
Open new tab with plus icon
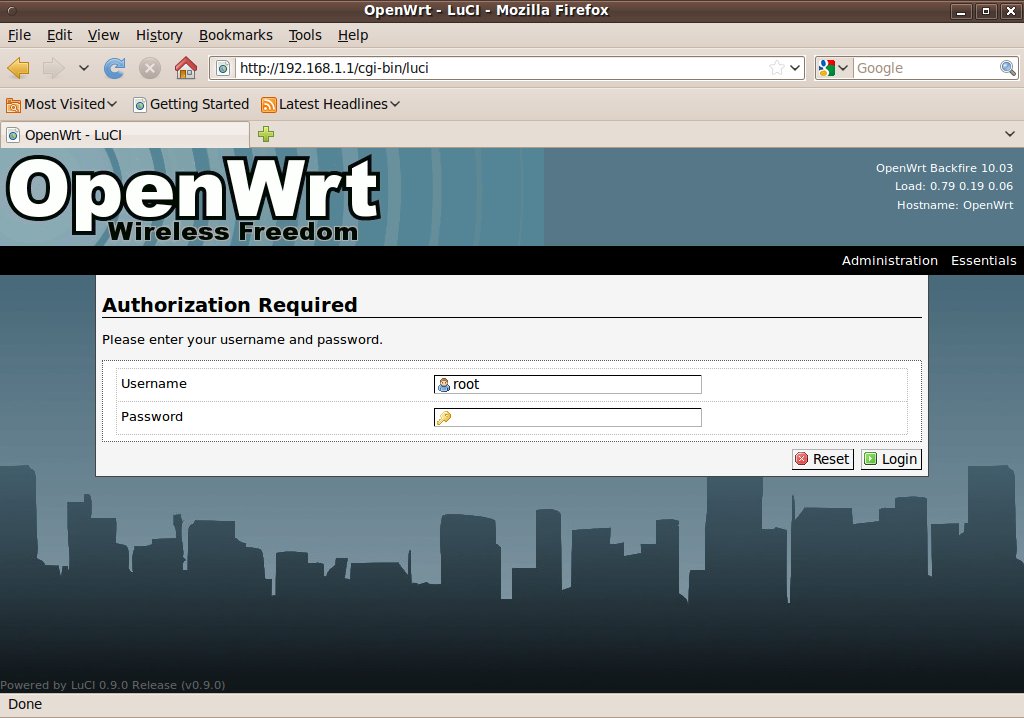[x=266, y=134]
